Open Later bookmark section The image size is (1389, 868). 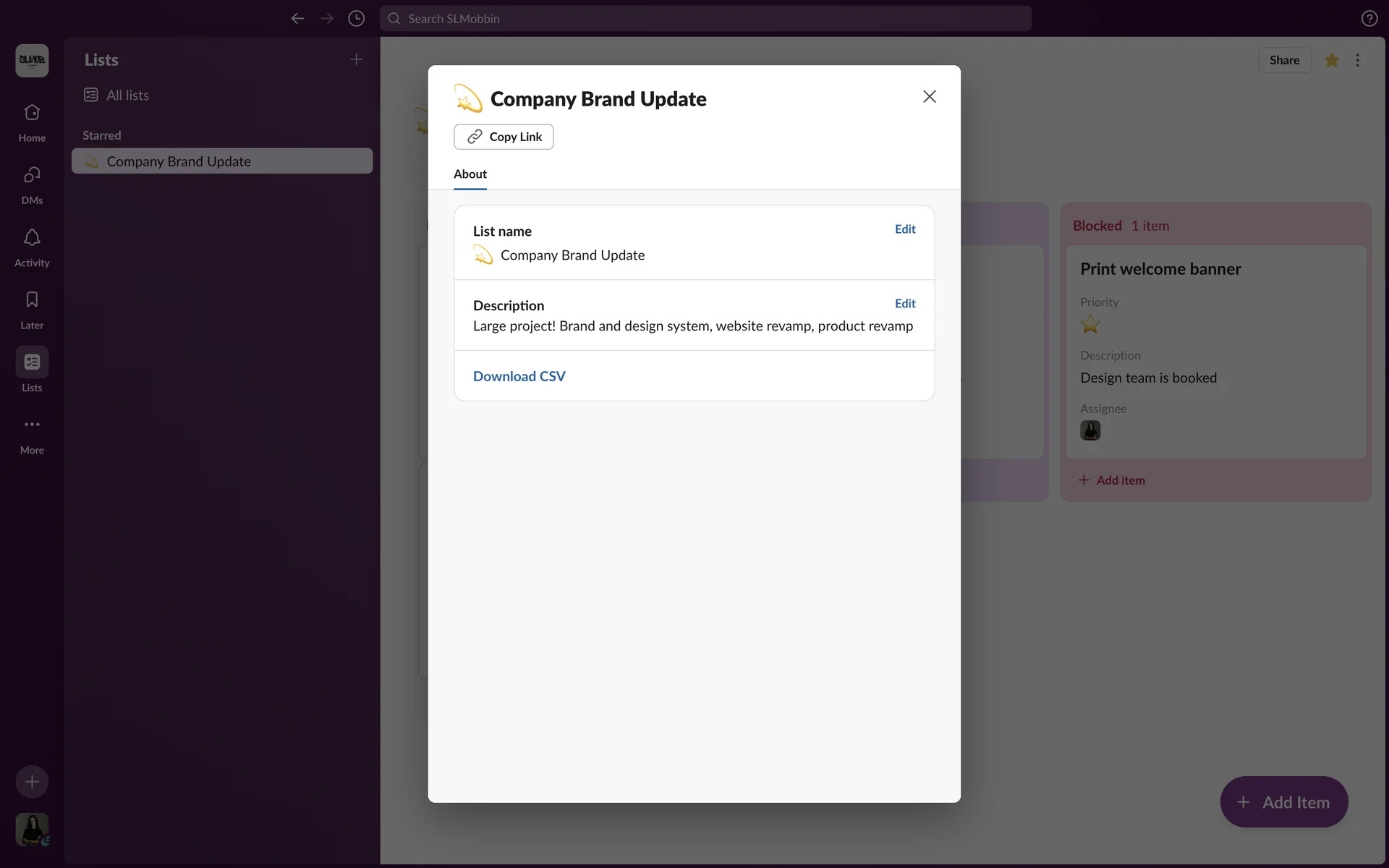pos(32,309)
